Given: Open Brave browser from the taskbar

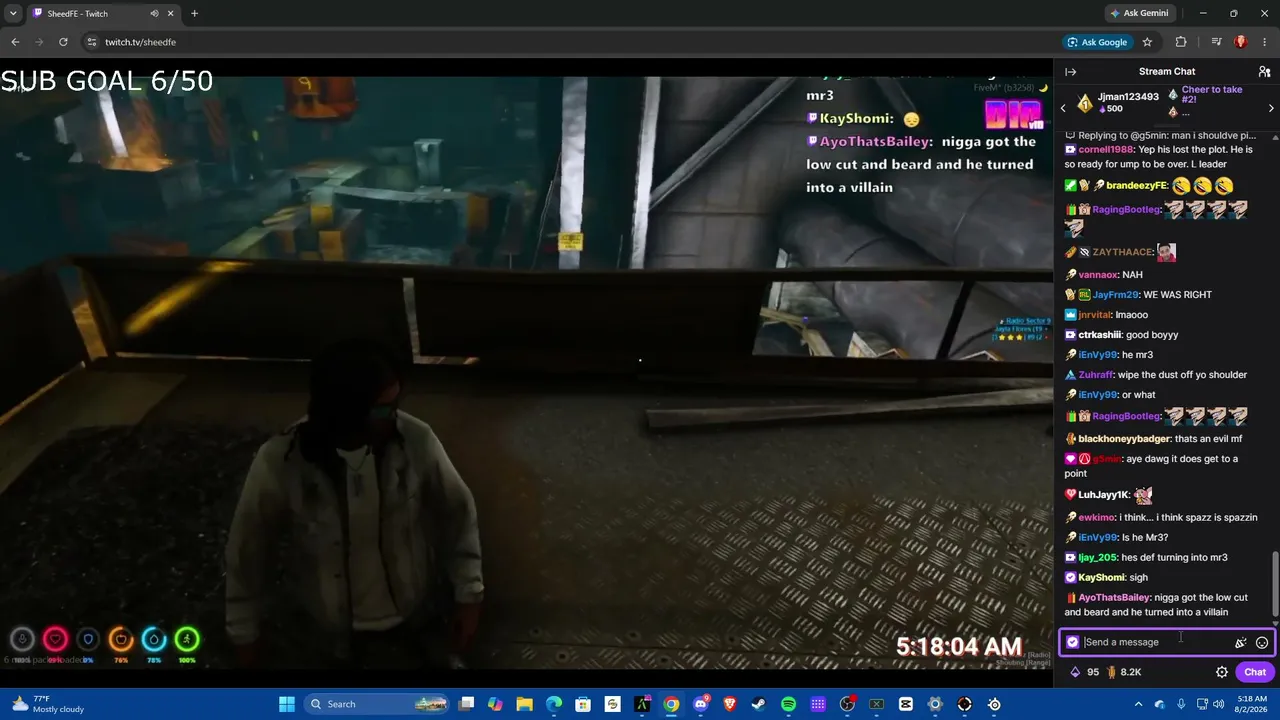Looking at the screenshot, I should (x=730, y=704).
